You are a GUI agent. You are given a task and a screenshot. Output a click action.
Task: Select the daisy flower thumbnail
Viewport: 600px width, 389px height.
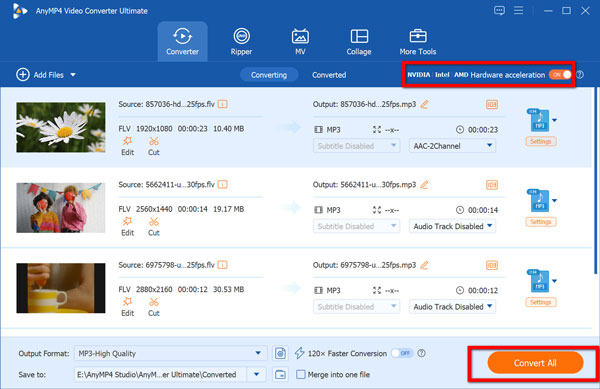[60, 127]
